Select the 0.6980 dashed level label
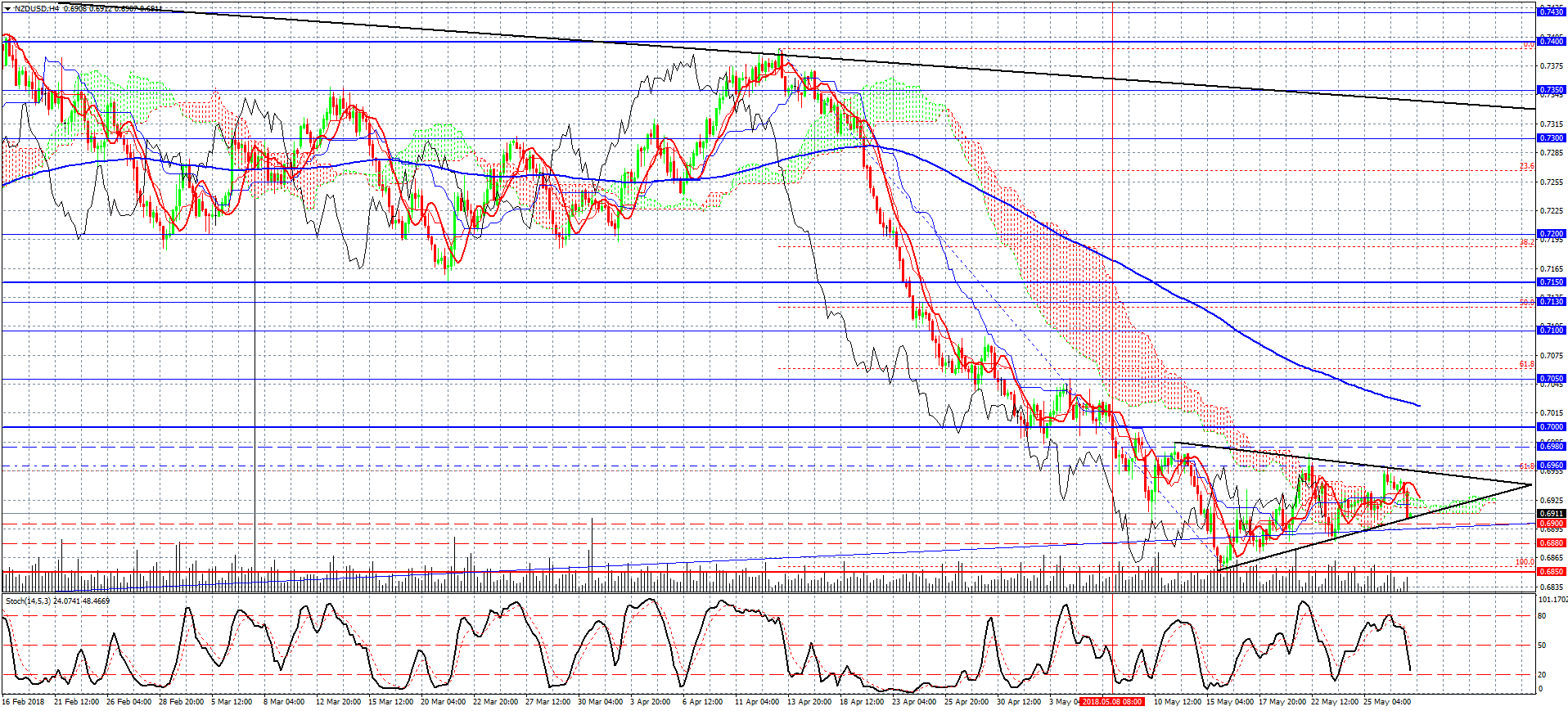1568x711 pixels. pyautogui.click(x=1552, y=447)
